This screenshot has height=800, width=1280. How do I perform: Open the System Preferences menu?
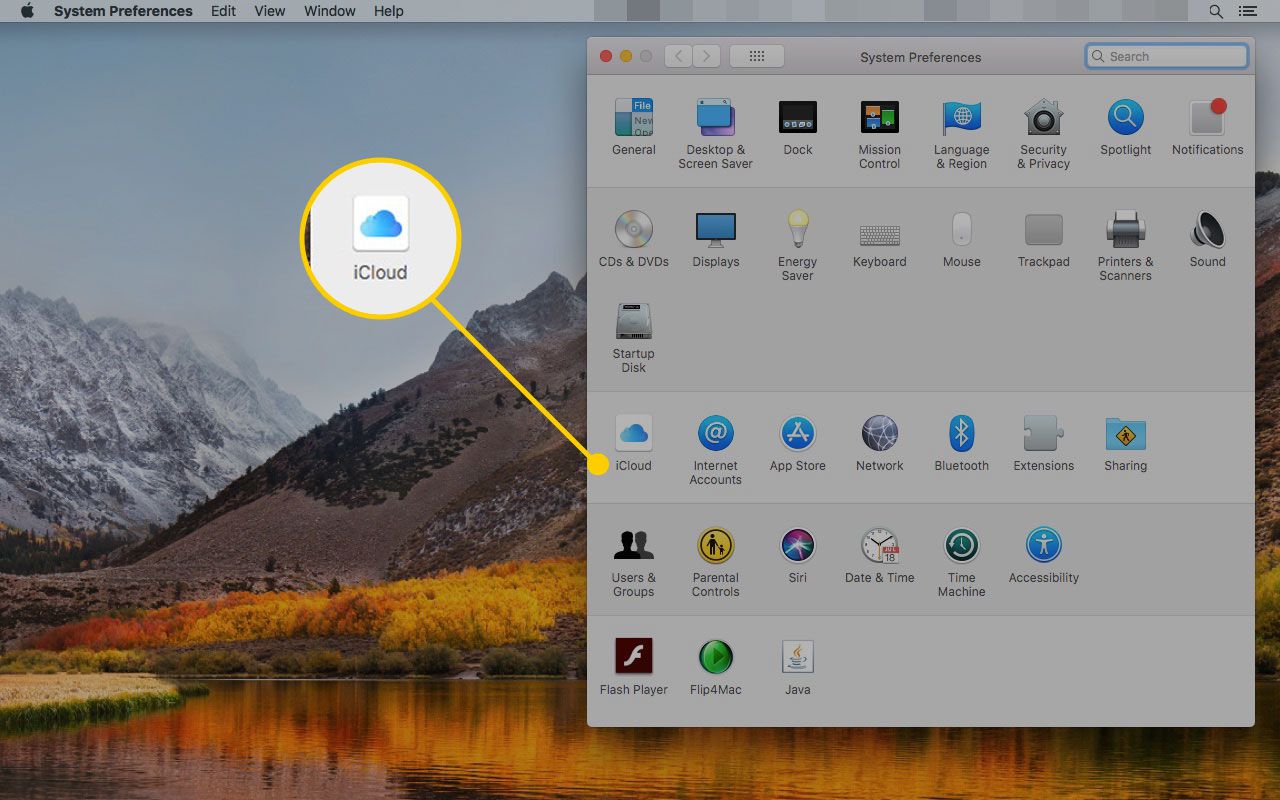123,11
